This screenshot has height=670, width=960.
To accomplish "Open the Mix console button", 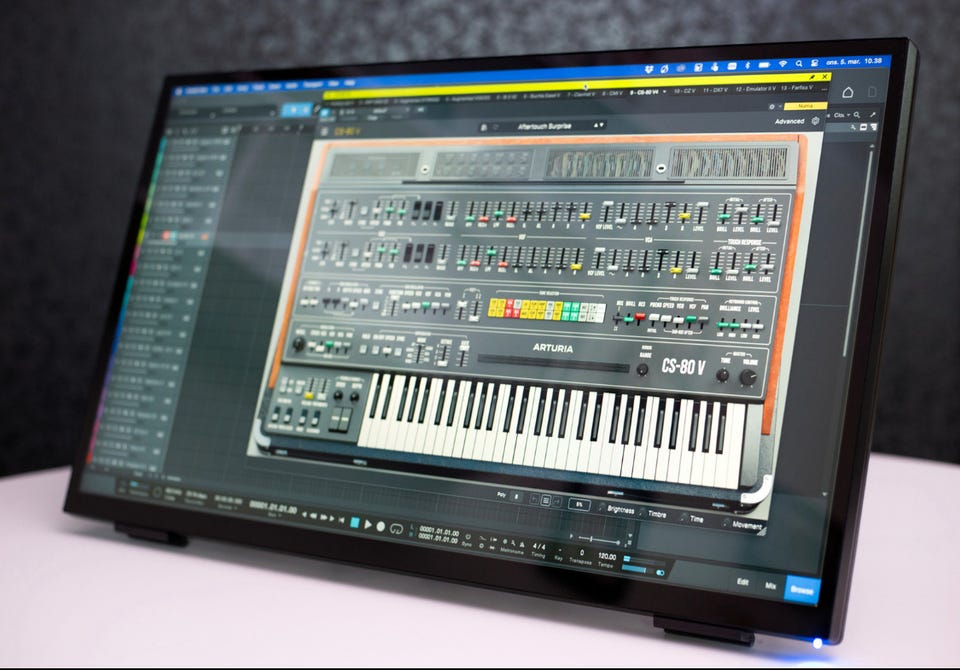I will coord(770,586).
